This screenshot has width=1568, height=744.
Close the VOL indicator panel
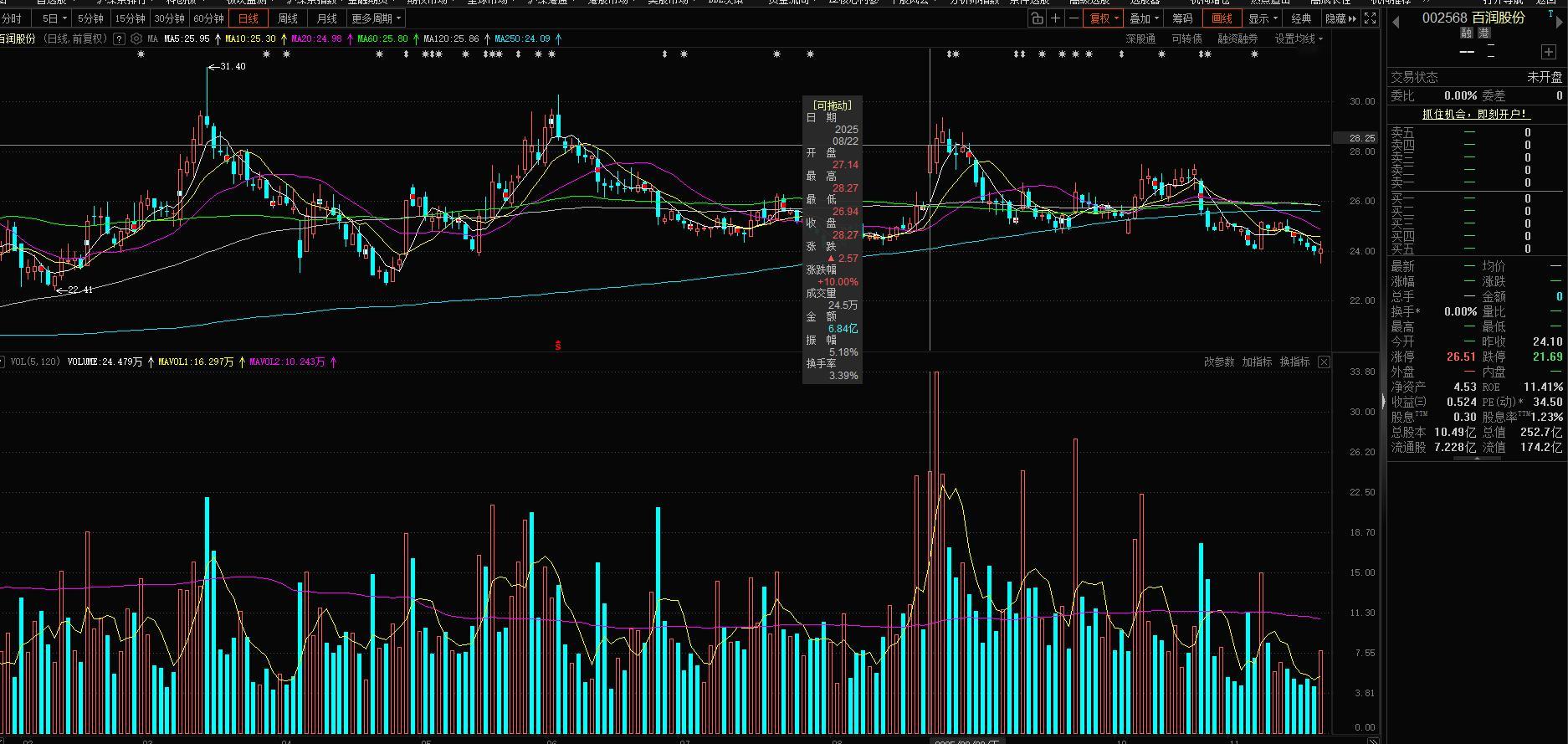(1324, 362)
